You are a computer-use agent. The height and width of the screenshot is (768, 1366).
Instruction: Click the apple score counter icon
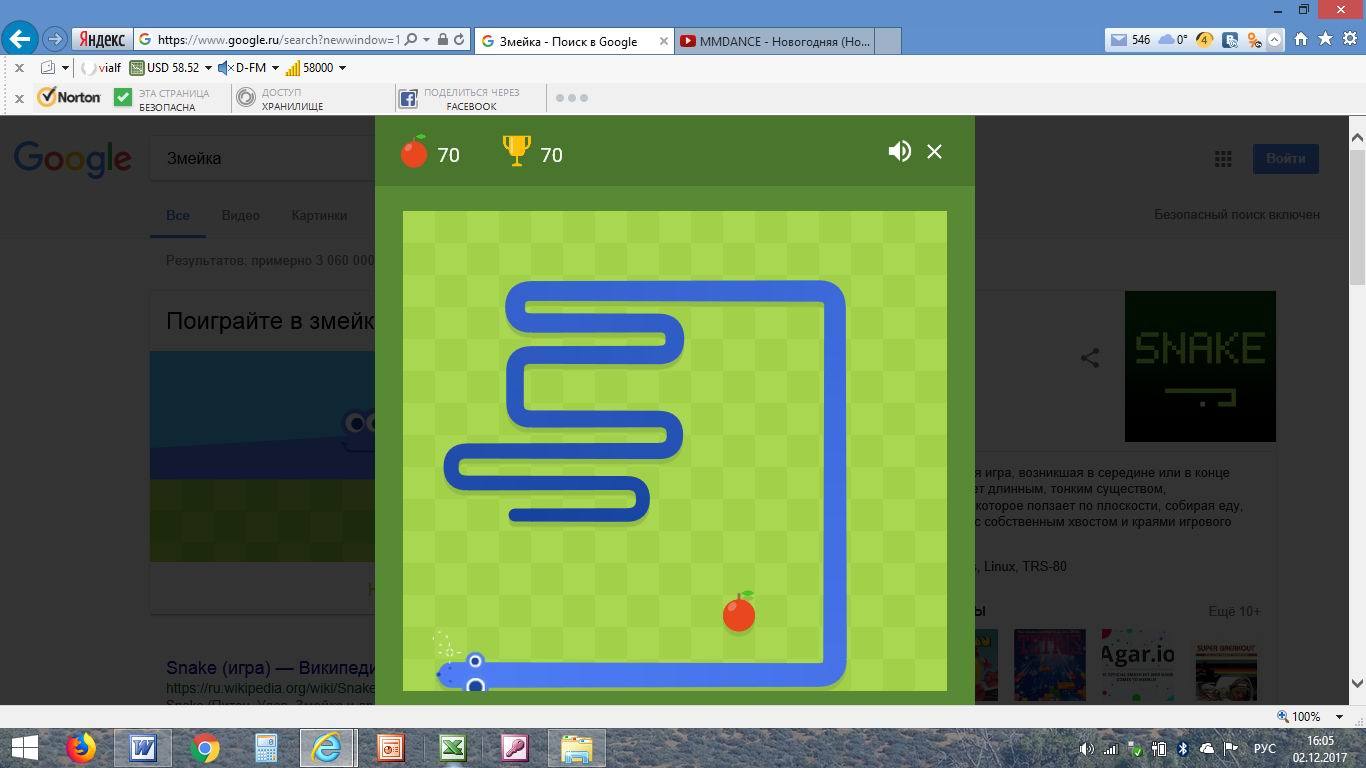414,151
